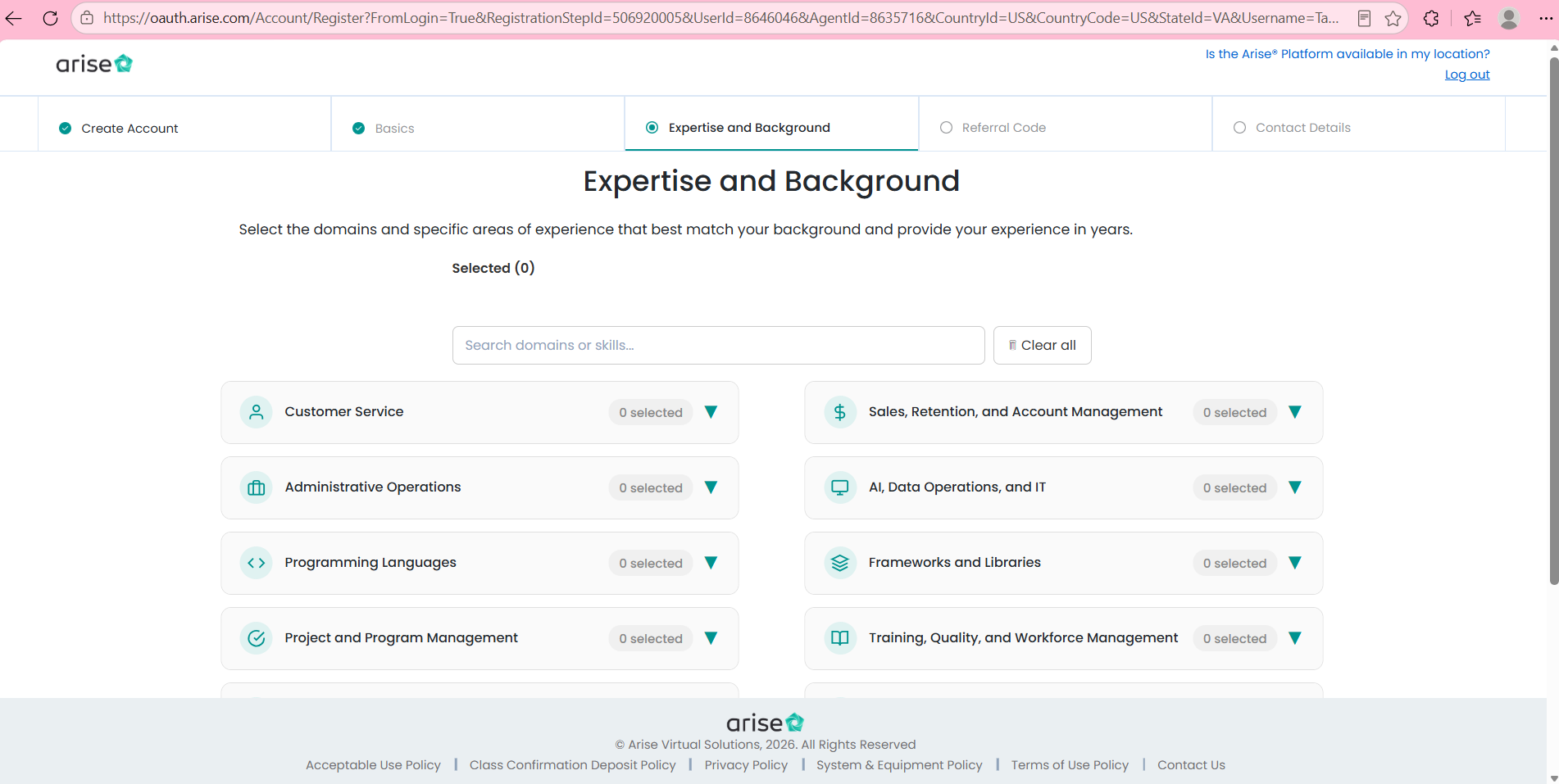1559x784 pixels.
Task: Expand AI, Data Operations, and IT
Action: point(1295,487)
